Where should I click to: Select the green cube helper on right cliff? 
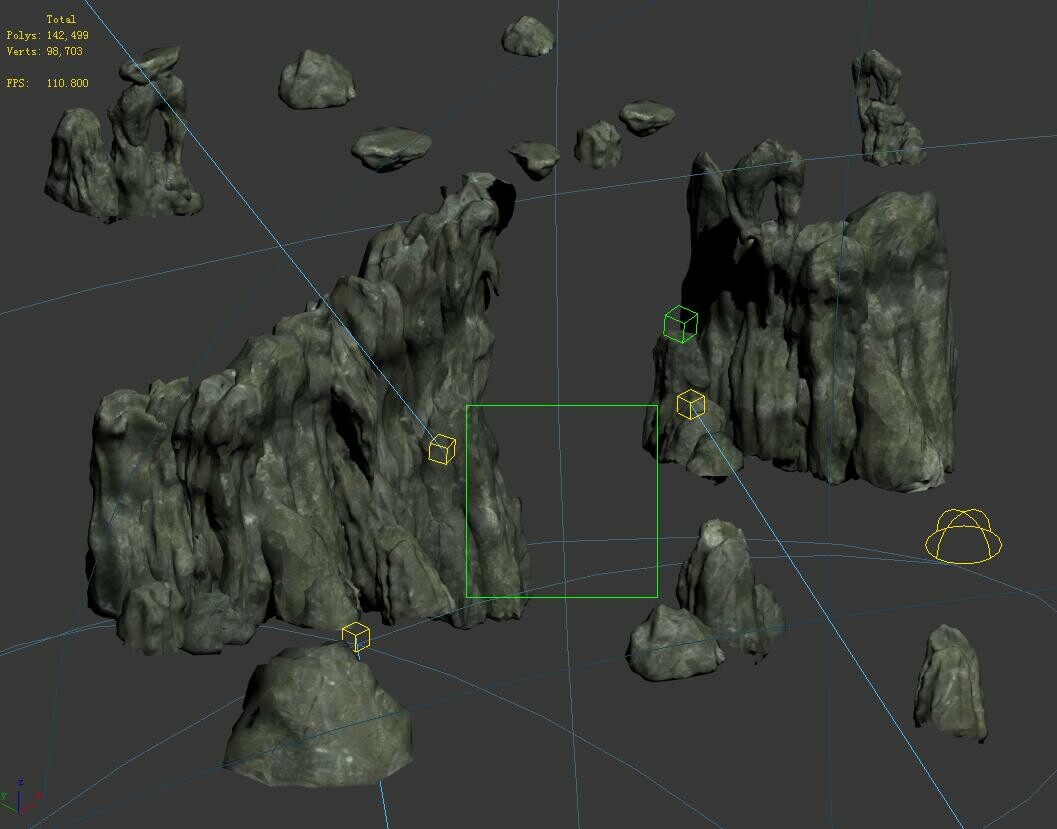pyautogui.click(x=680, y=324)
